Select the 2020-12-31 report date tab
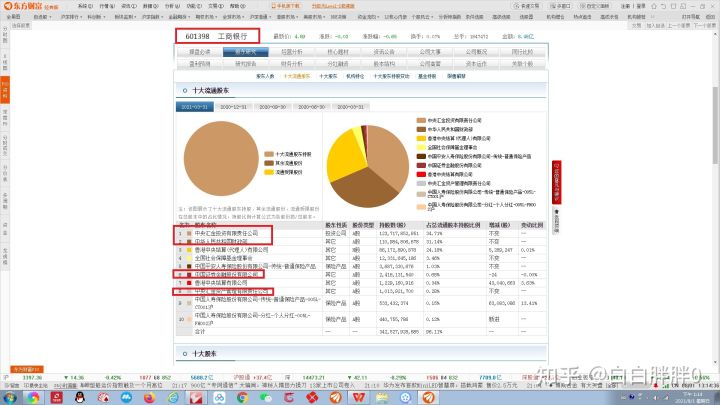720x405 pixels. coord(233,107)
